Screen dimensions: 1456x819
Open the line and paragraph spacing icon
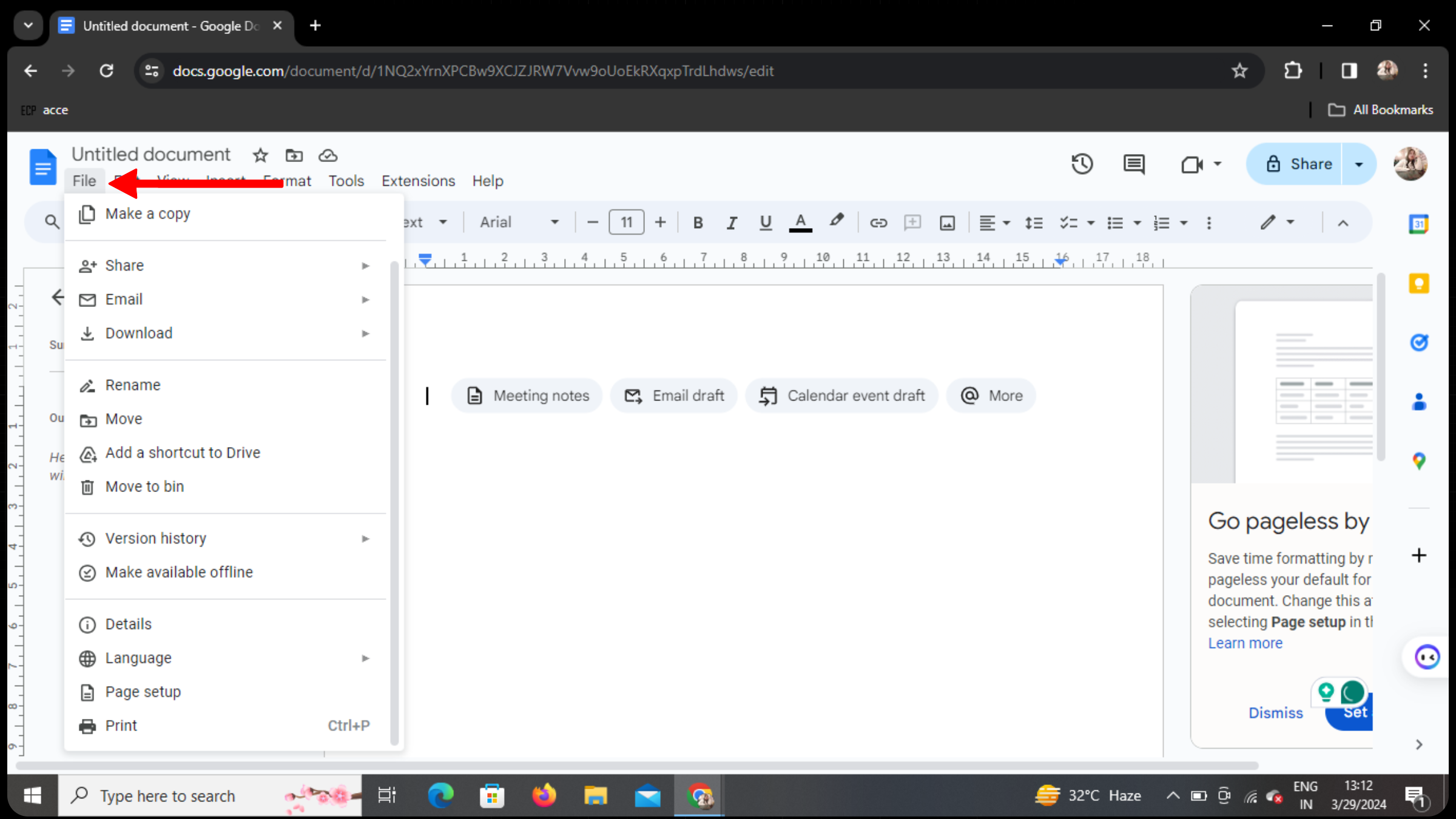coord(1034,223)
